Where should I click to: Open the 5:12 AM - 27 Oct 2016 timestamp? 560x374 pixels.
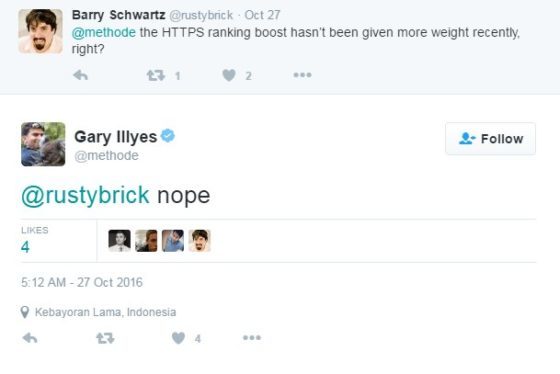point(82,282)
